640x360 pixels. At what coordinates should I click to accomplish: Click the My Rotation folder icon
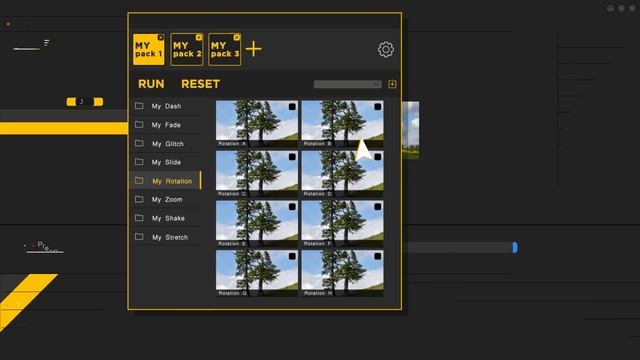[x=139, y=180]
